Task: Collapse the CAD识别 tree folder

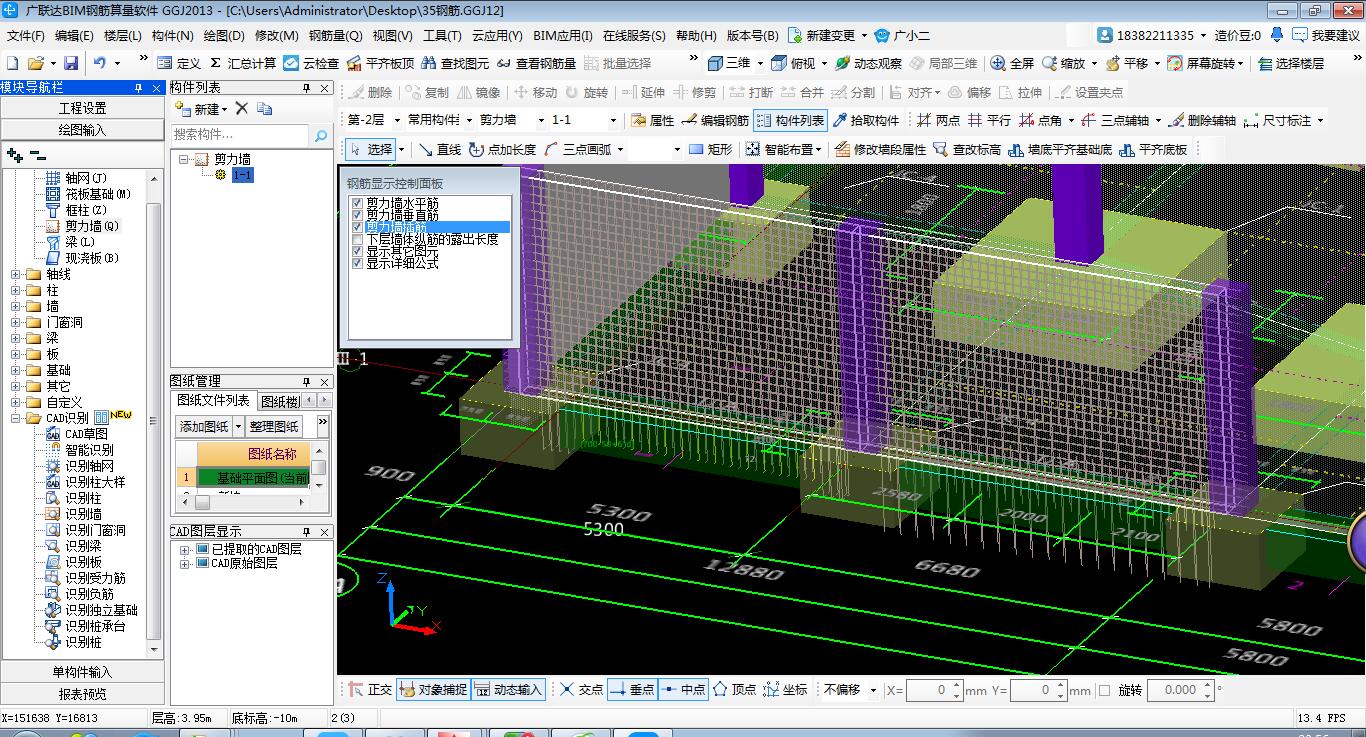Action: click(x=15, y=418)
